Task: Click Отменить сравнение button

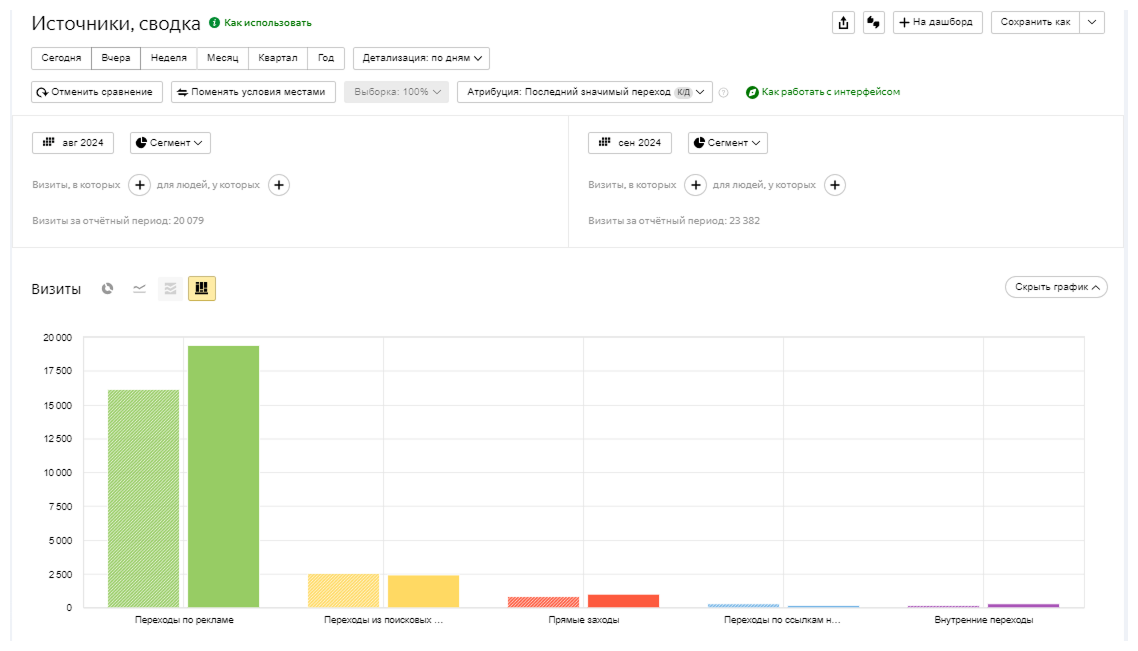Action: tap(95, 92)
